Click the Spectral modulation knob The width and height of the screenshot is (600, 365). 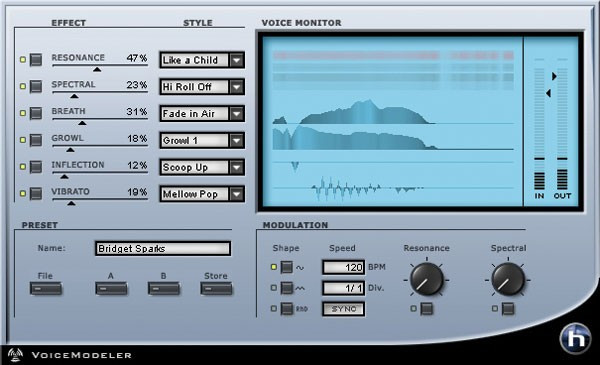[508, 279]
